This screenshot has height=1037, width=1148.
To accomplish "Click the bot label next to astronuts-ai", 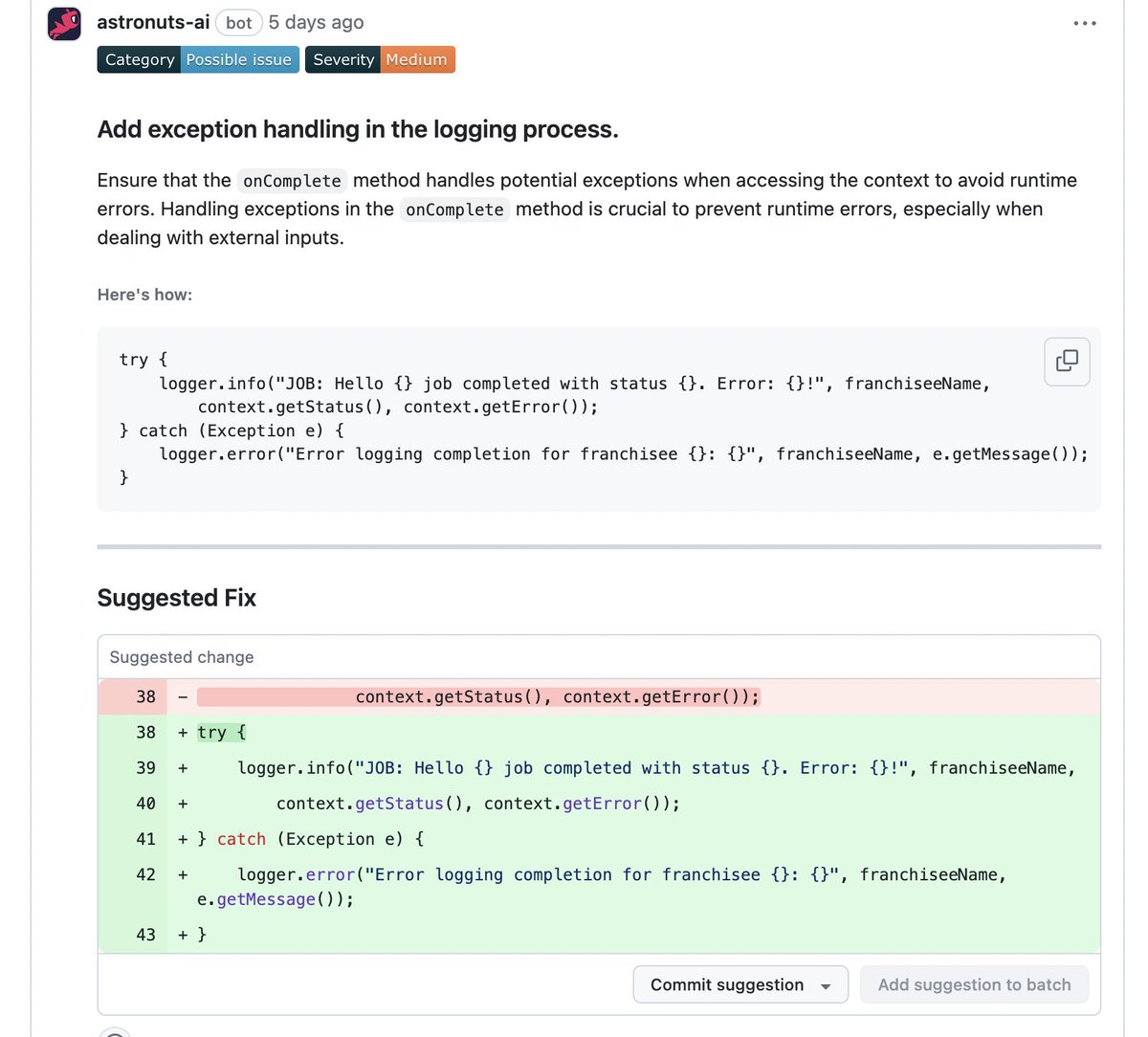I will pos(238,22).
